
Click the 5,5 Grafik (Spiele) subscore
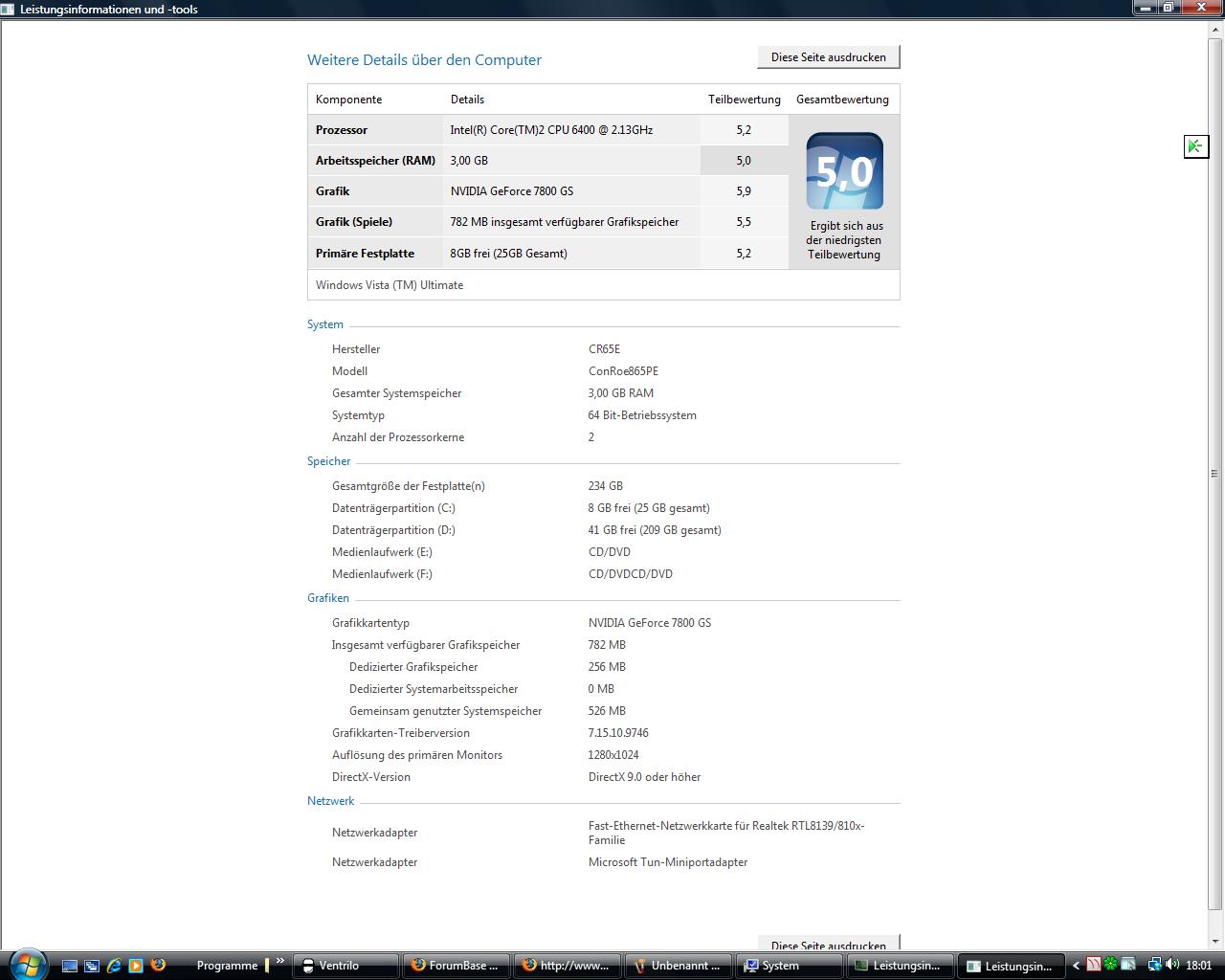click(x=744, y=222)
